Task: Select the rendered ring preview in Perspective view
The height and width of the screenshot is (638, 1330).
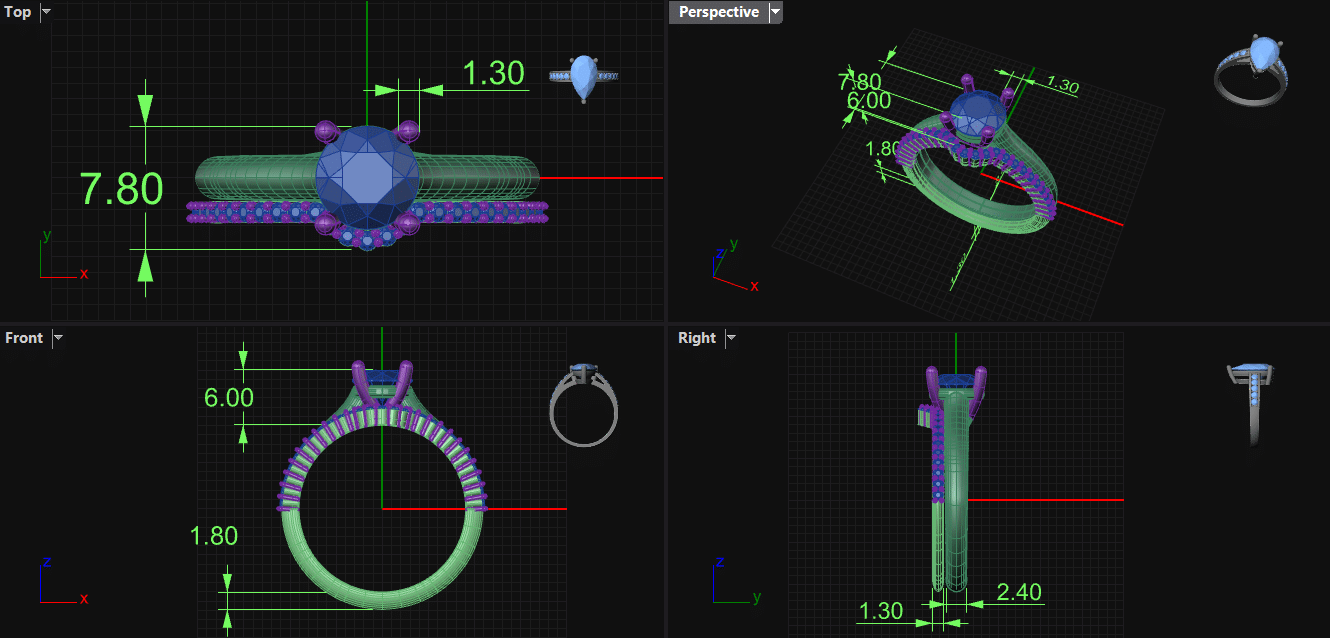Action: coord(1250,70)
